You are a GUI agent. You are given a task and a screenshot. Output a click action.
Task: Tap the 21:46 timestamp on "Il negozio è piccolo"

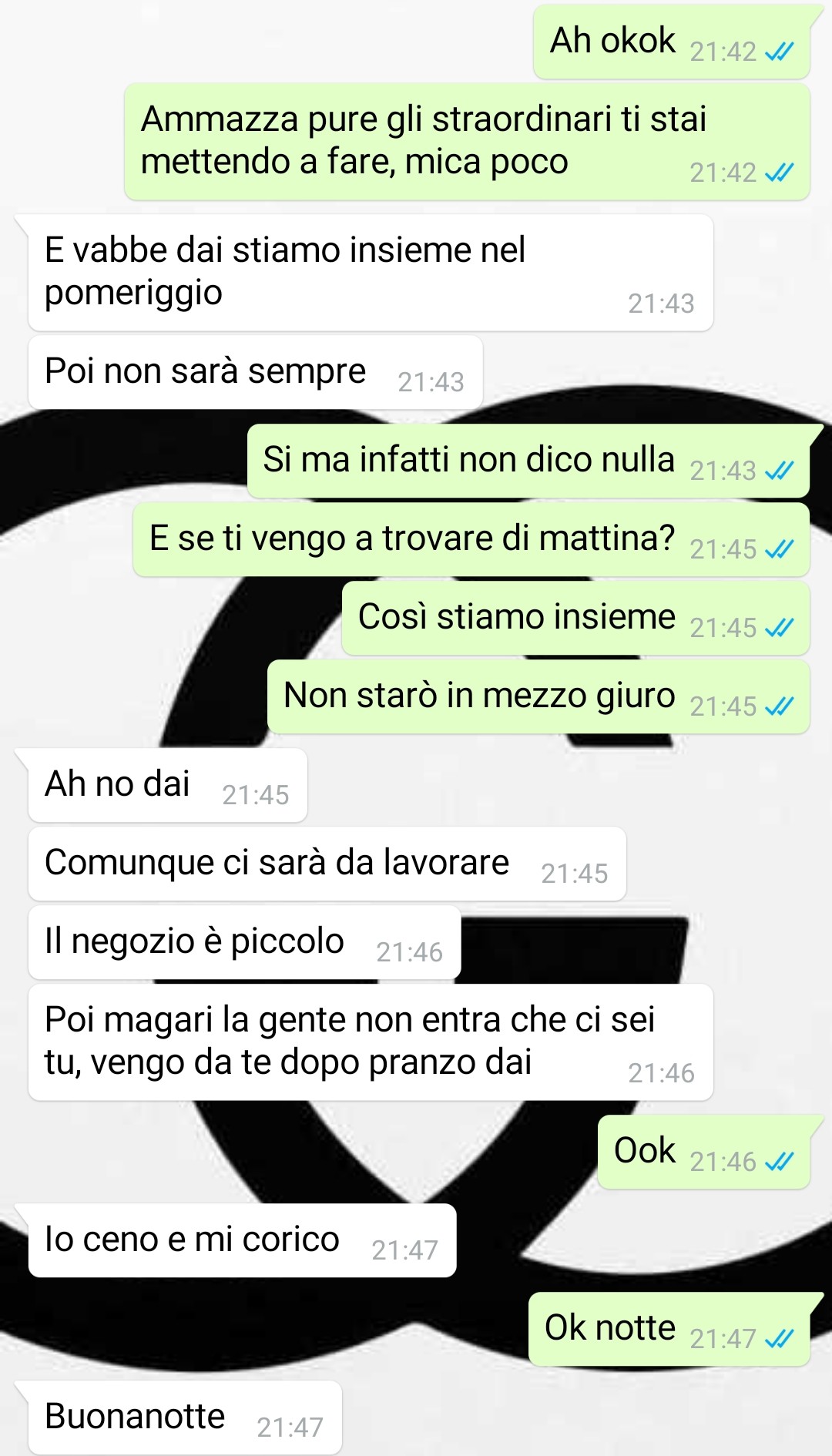click(409, 952)
